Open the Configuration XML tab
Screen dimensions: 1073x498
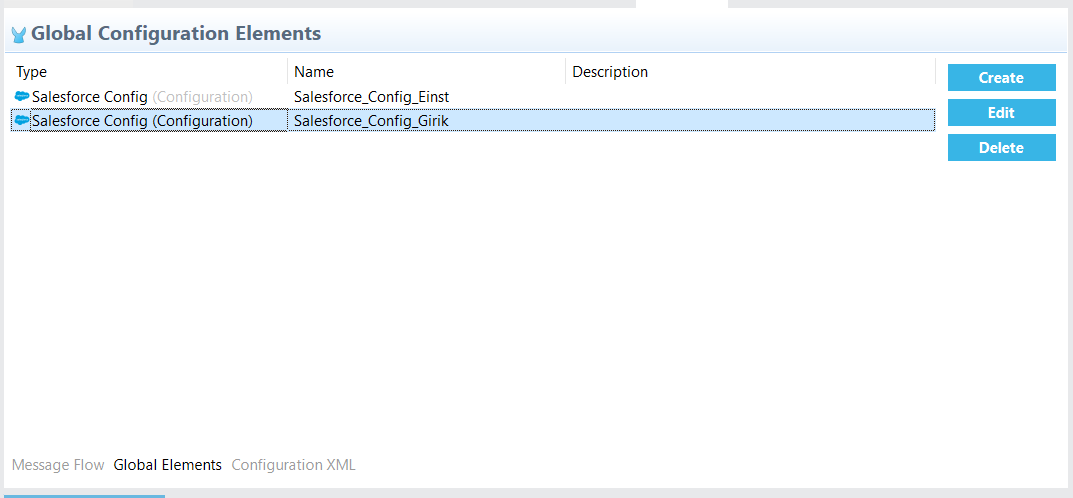point(294,465)
